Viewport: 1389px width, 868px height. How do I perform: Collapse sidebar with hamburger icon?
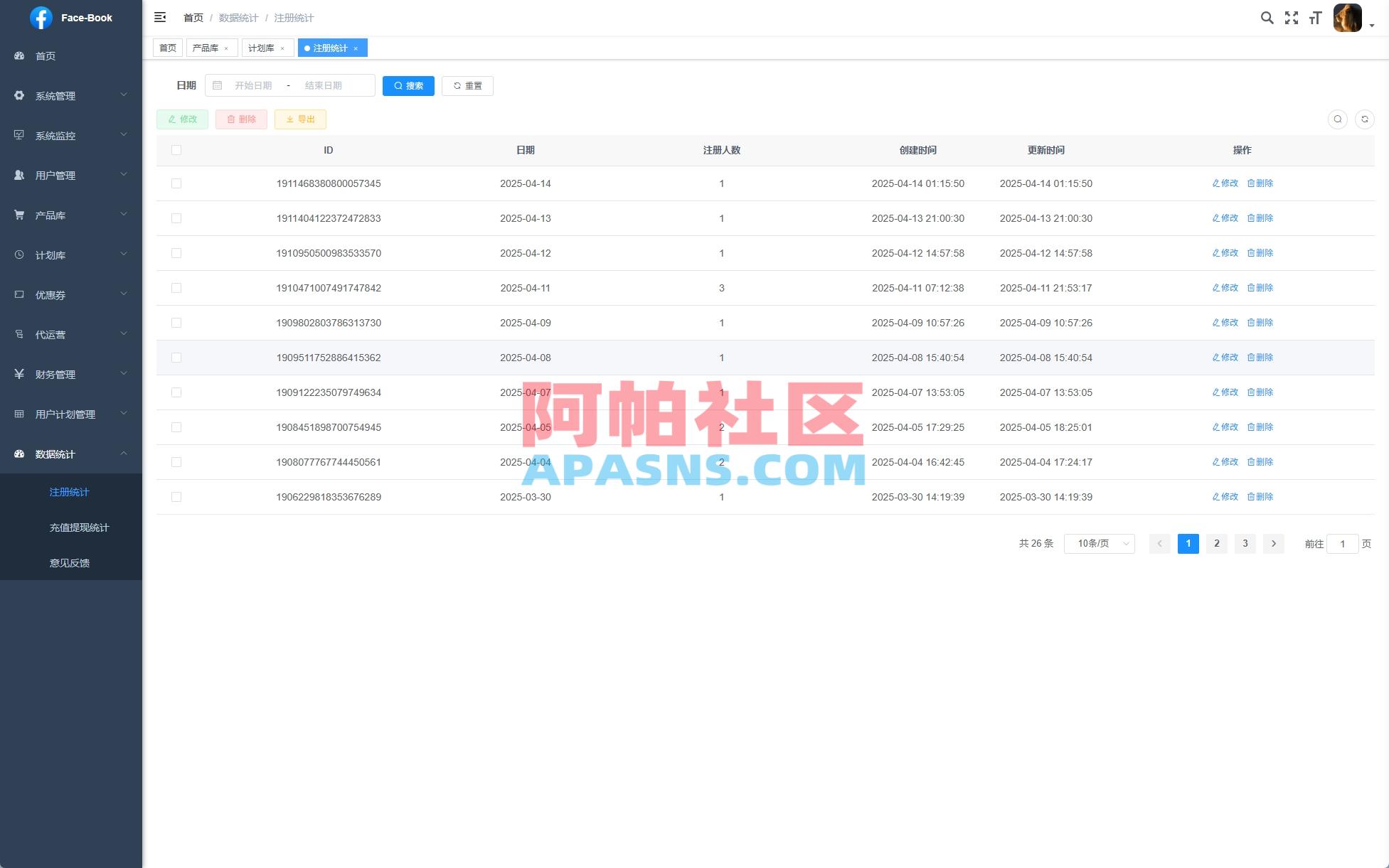[160, 17]
